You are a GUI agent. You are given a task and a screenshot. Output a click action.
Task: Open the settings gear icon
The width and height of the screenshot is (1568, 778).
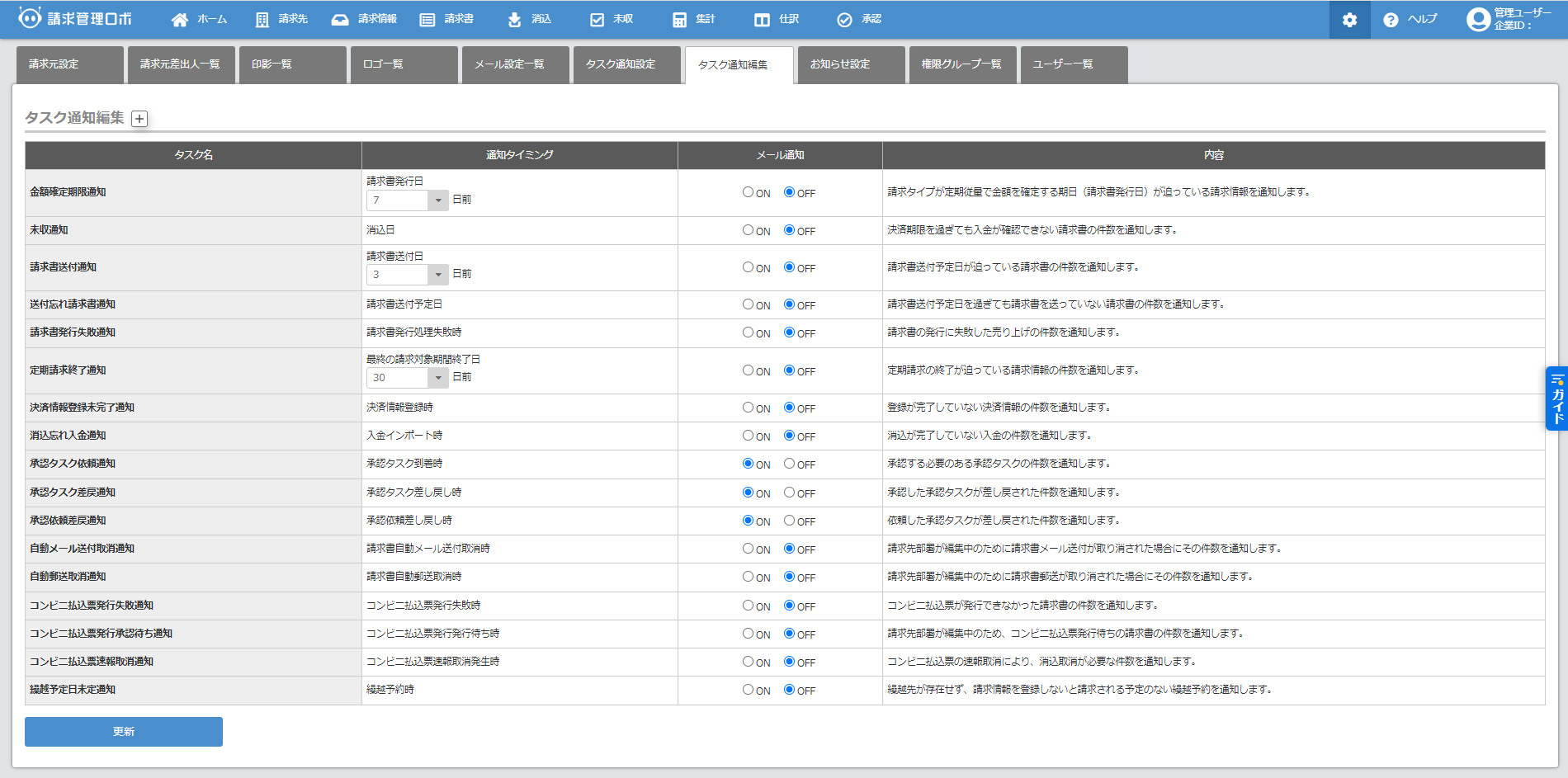tap(1349, 18)
